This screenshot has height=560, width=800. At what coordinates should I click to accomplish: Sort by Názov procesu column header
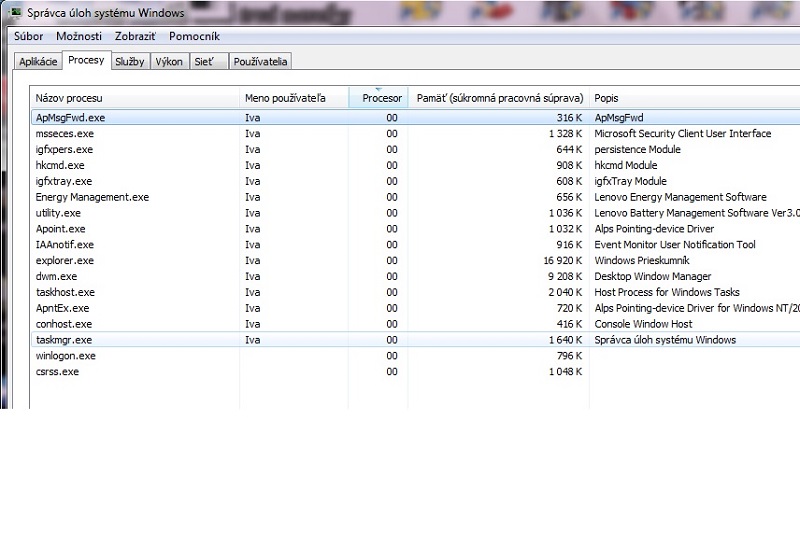69,98
